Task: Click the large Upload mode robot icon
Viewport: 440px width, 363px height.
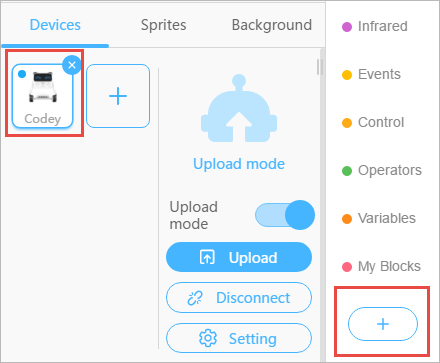Action: coord(239,108)
